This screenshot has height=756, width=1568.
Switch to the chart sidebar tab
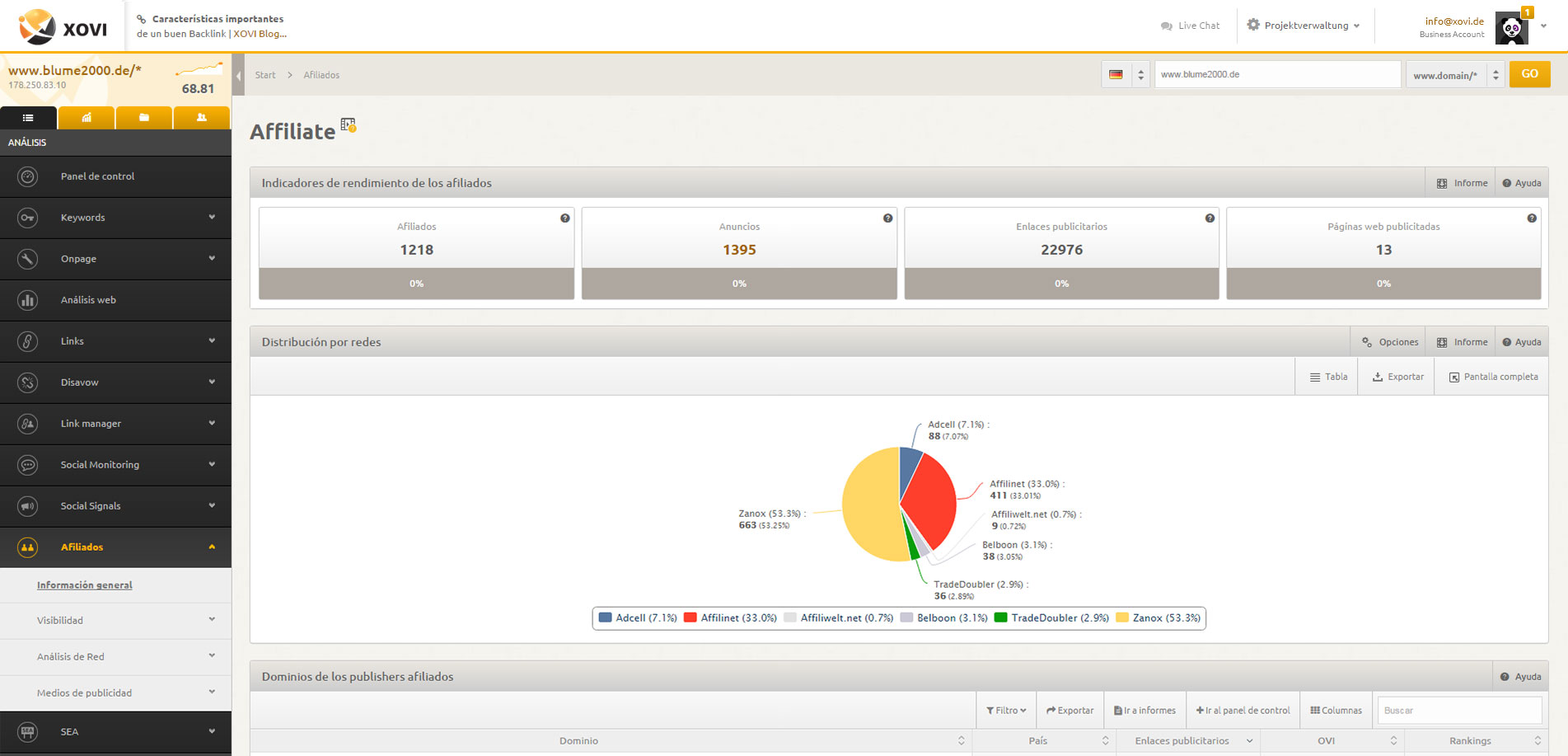(87, 118)
